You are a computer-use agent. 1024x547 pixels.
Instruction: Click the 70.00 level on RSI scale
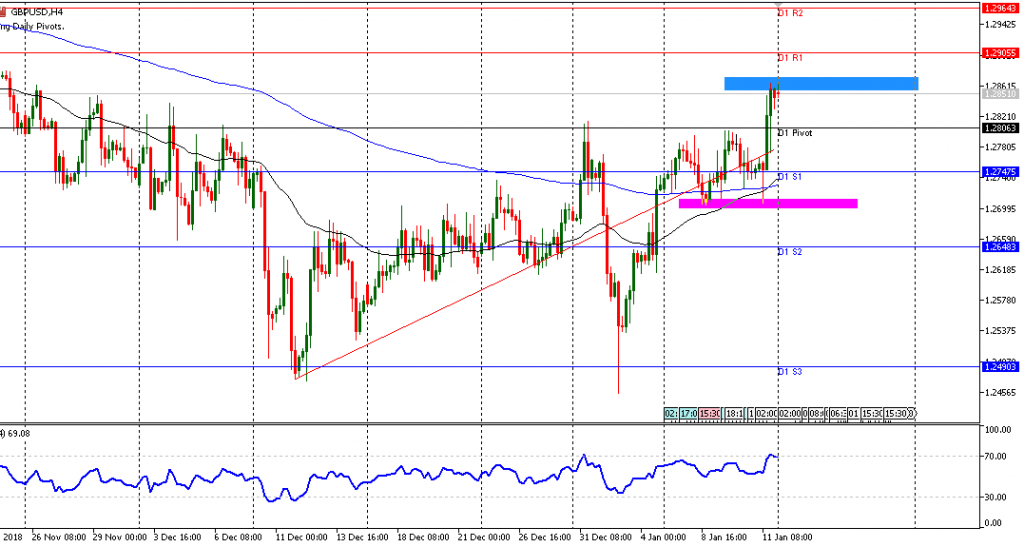[x=995, y=456]
